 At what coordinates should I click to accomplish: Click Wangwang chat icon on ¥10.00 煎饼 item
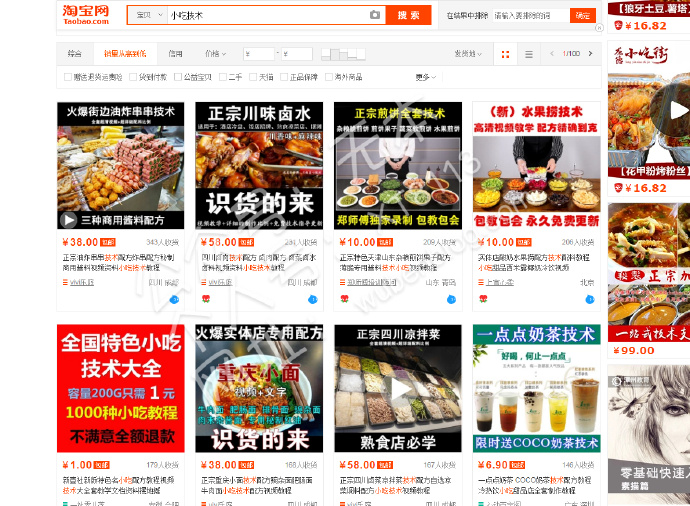click(x=451, y=300)
